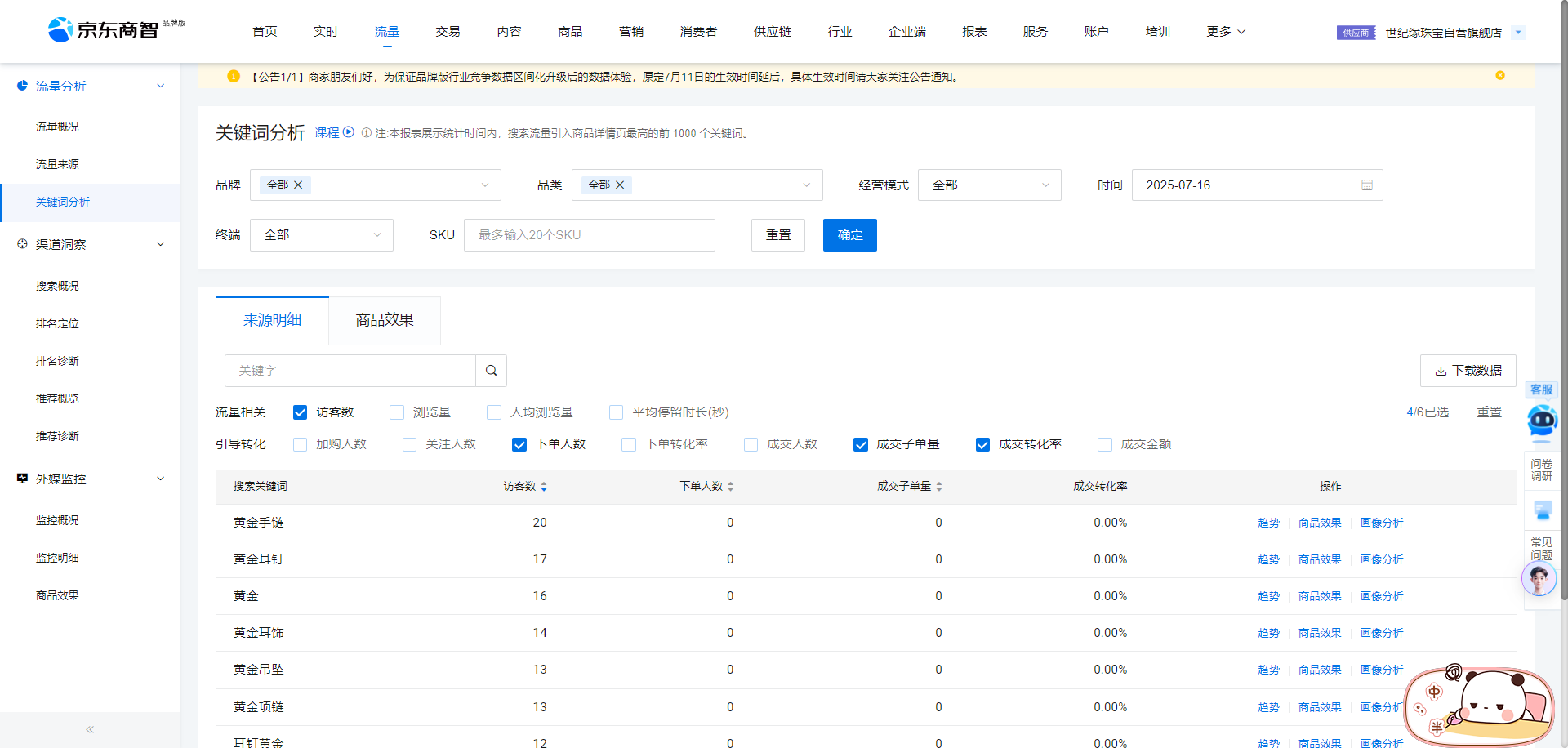Viewport: 1568px width, 748px height.
Task: Click the keyword search magnifier icon
Action: tap(491, 371)
